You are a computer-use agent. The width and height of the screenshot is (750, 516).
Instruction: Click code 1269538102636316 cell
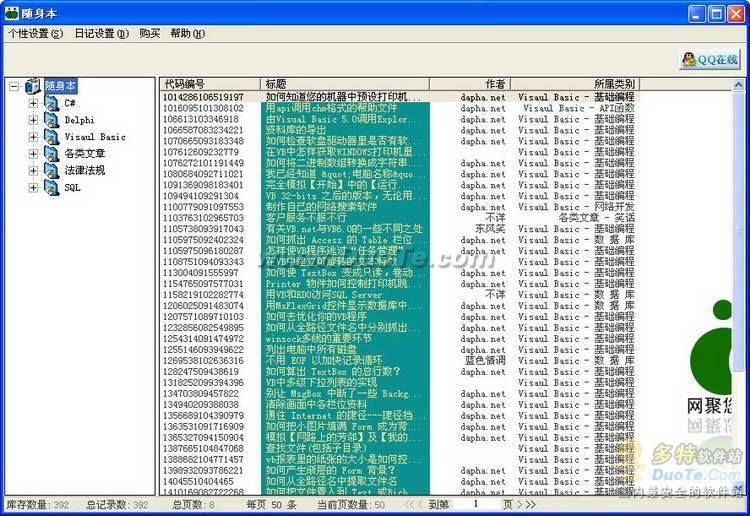[x=203, y=361]
